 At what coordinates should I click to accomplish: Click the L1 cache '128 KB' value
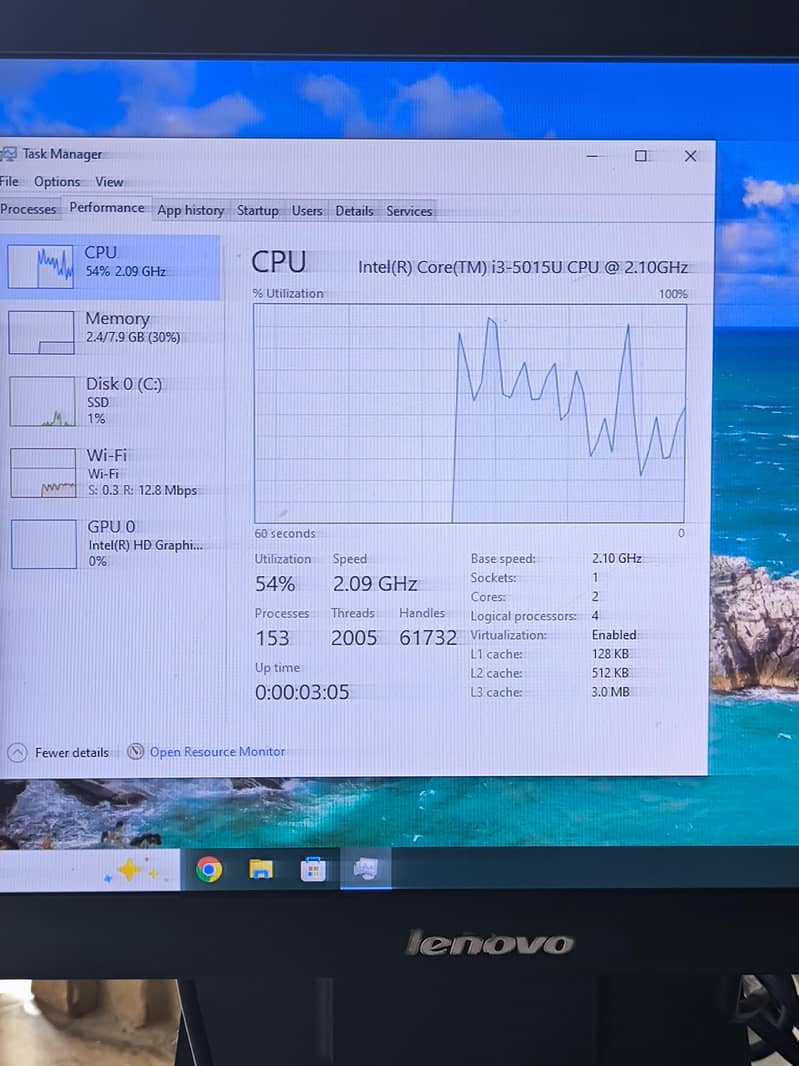[610, 653]
